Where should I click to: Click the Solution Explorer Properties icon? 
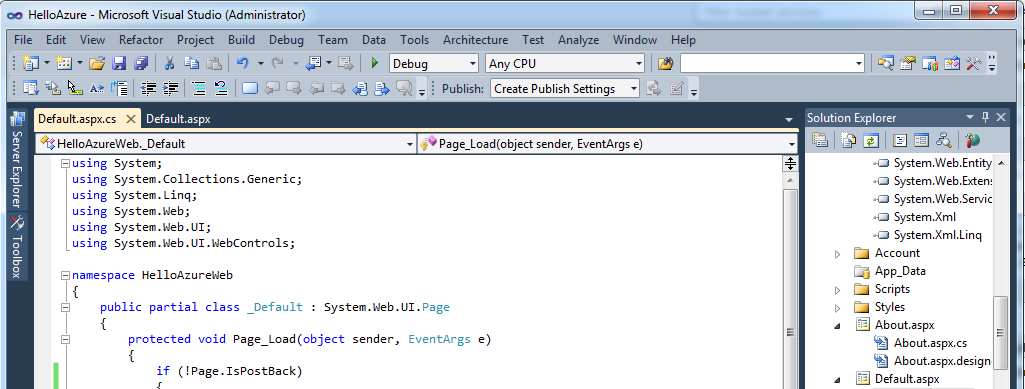point(820,140)
